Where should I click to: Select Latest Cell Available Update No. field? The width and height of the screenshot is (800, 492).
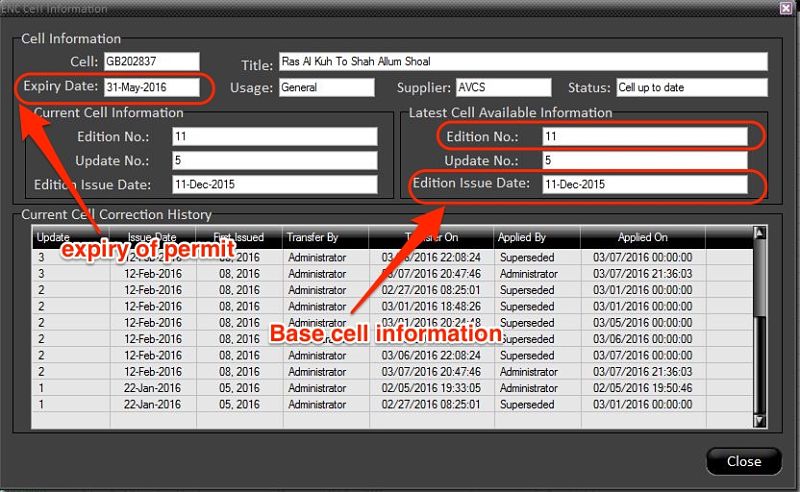pos(643,160)
